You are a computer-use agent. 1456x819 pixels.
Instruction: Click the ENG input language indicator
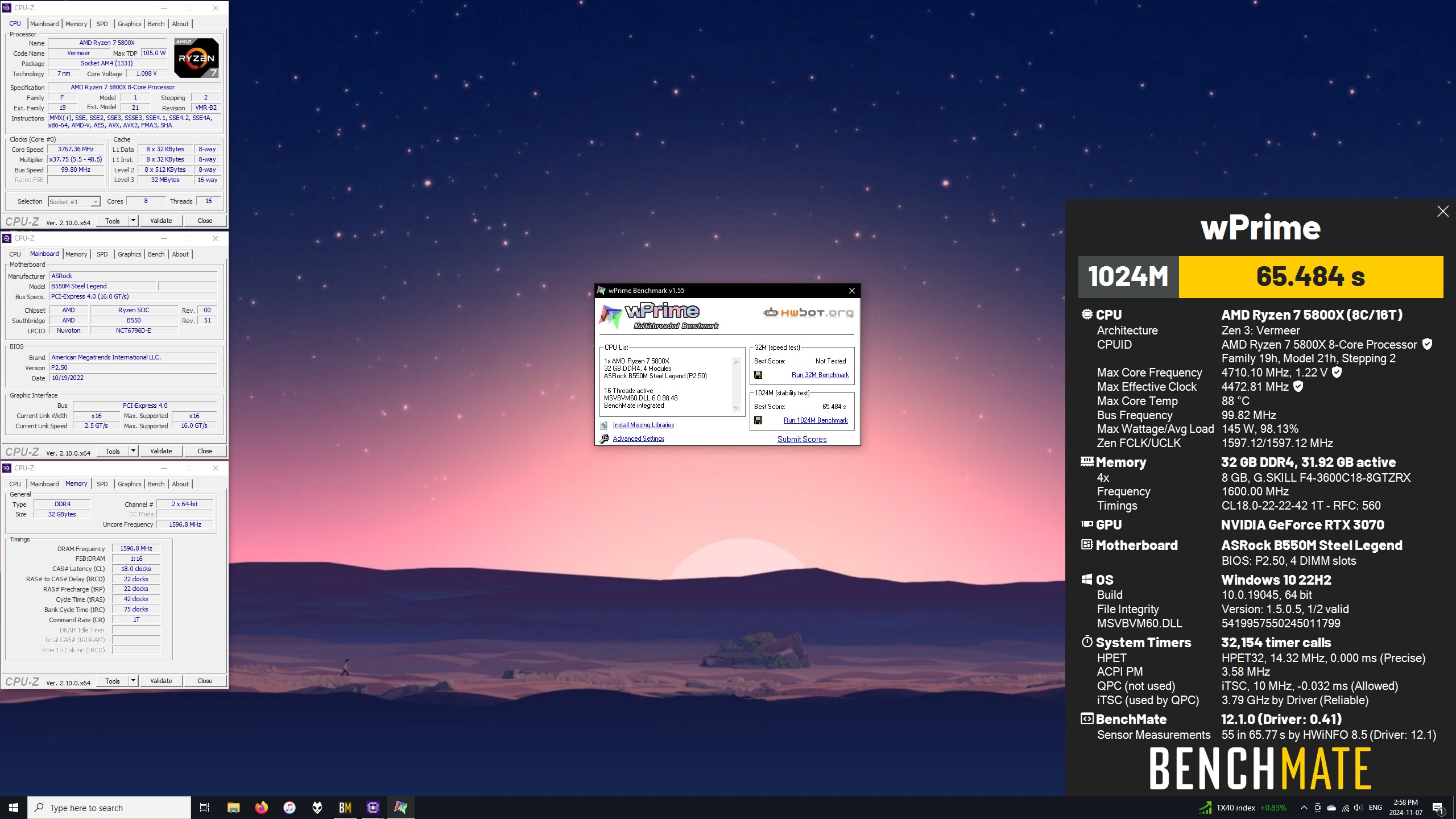pyautogui.click(x=1375, y=808)
